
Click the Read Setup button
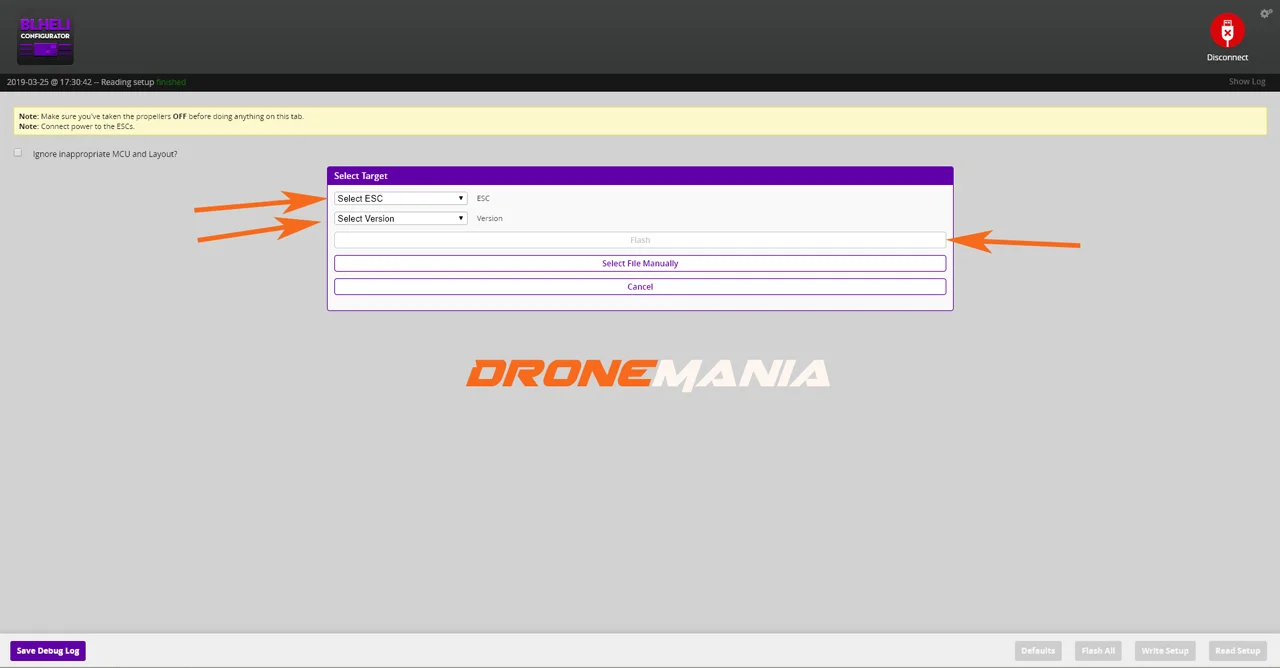(1237, 650)
